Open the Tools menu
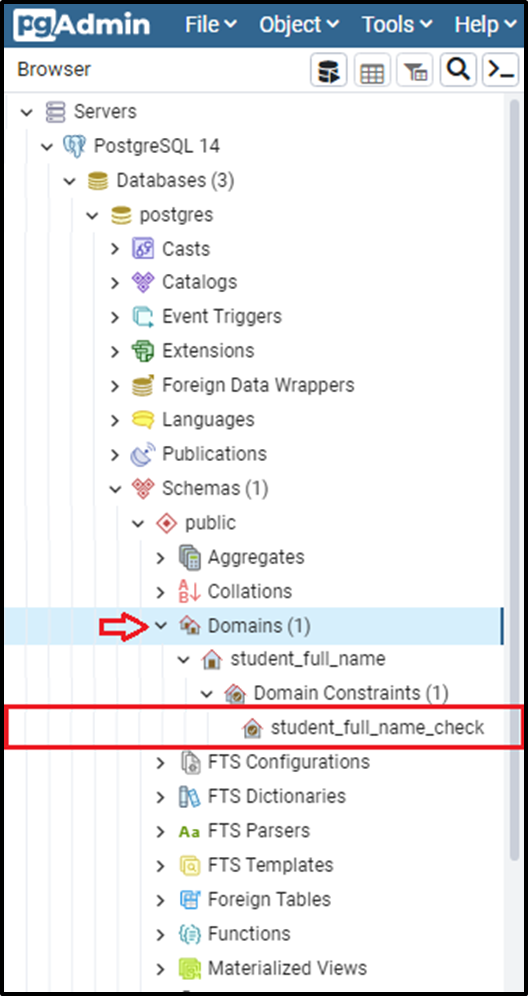The width and height of the screenshot is (528, 996). (397, 25)
